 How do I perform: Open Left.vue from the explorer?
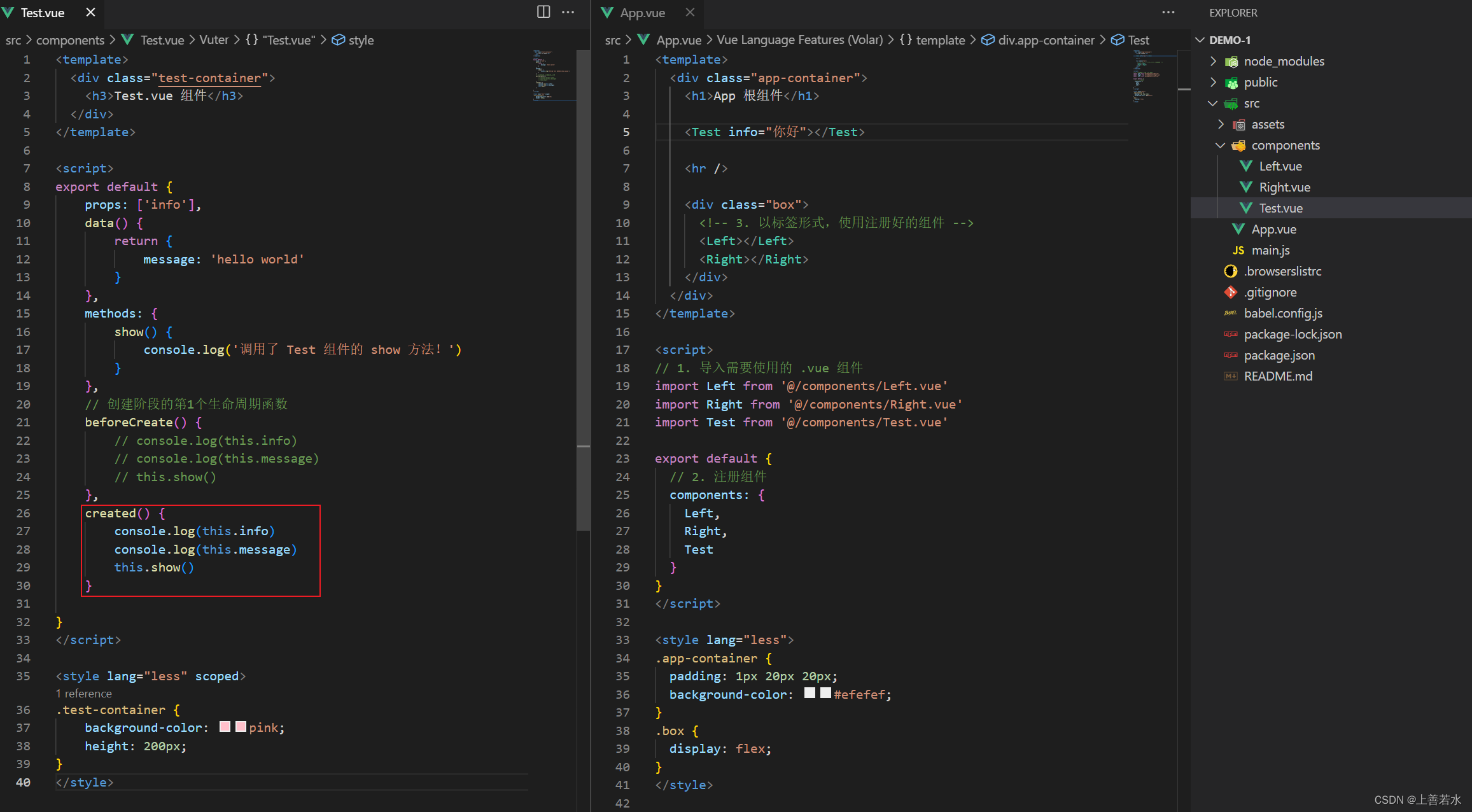[x=1280, y=166]
